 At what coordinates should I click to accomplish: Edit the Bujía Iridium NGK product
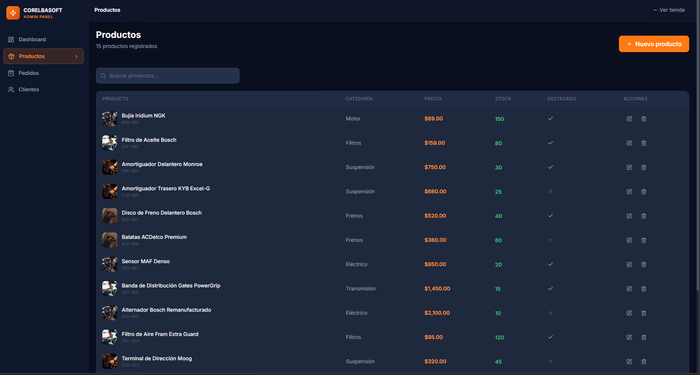tap(629, 119)
